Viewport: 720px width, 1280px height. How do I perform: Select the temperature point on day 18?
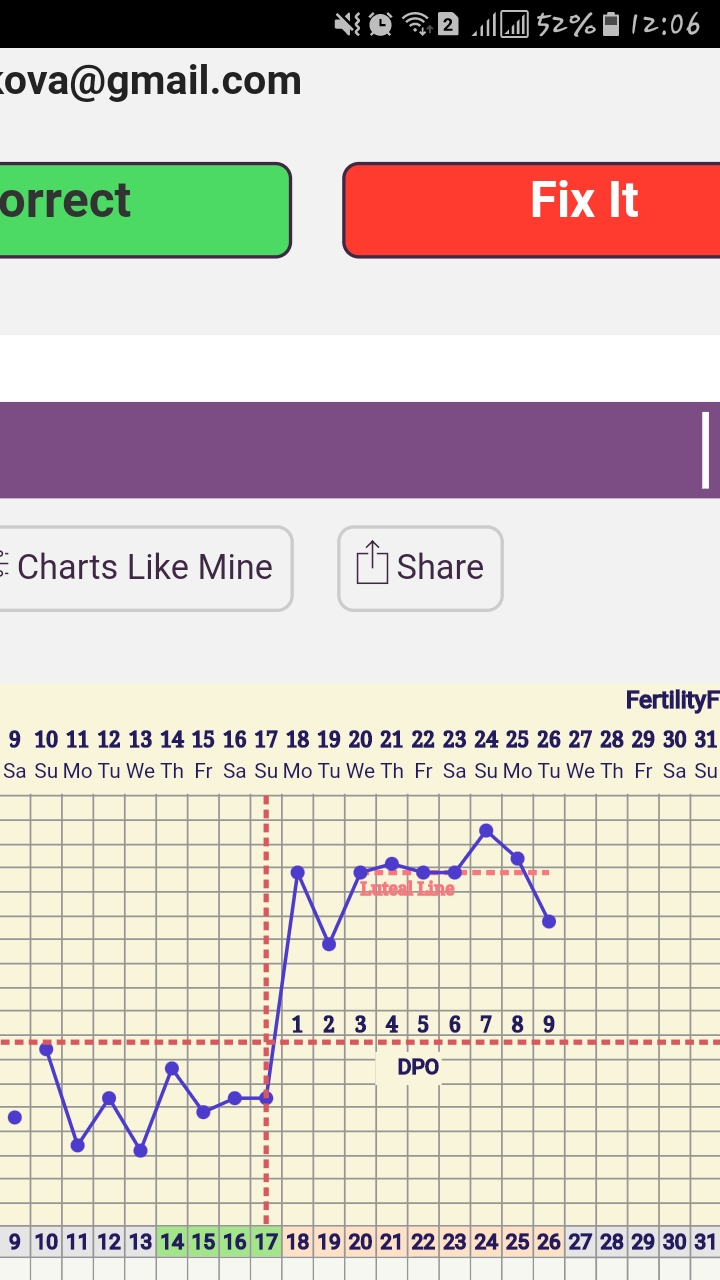297,872
